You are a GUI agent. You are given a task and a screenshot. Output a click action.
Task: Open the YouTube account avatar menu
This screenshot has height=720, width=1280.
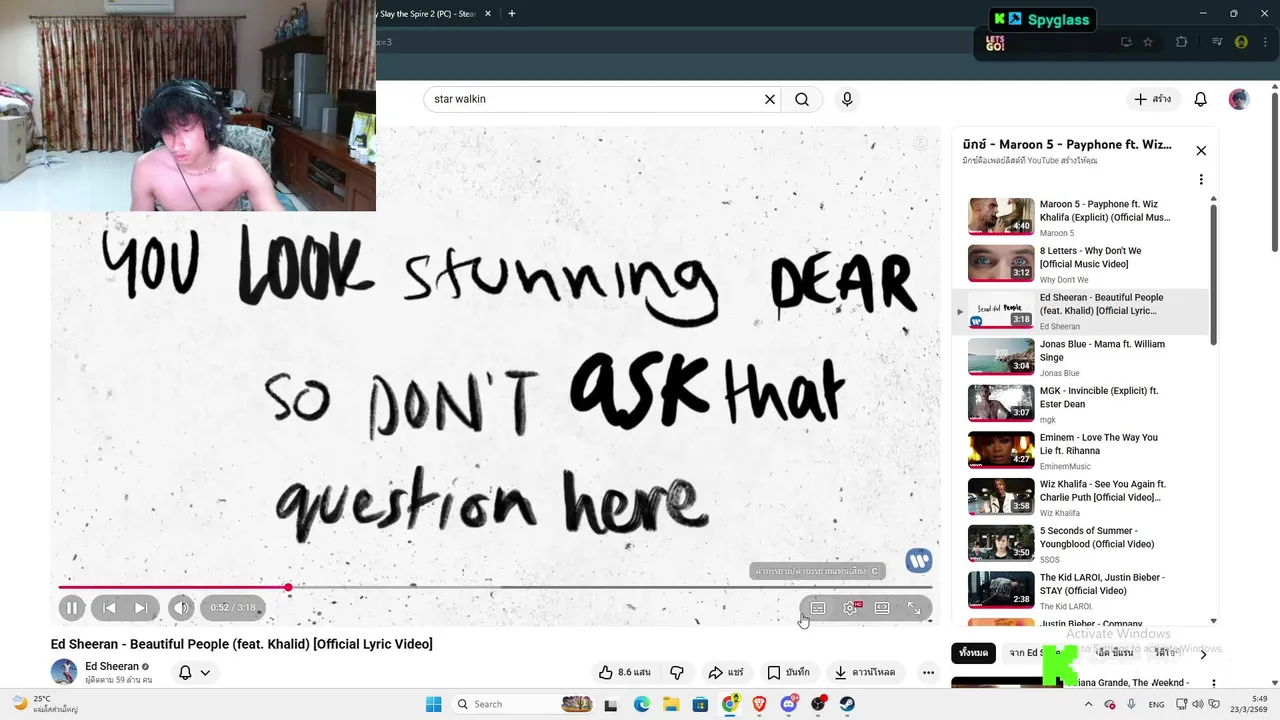[1239, 99]
